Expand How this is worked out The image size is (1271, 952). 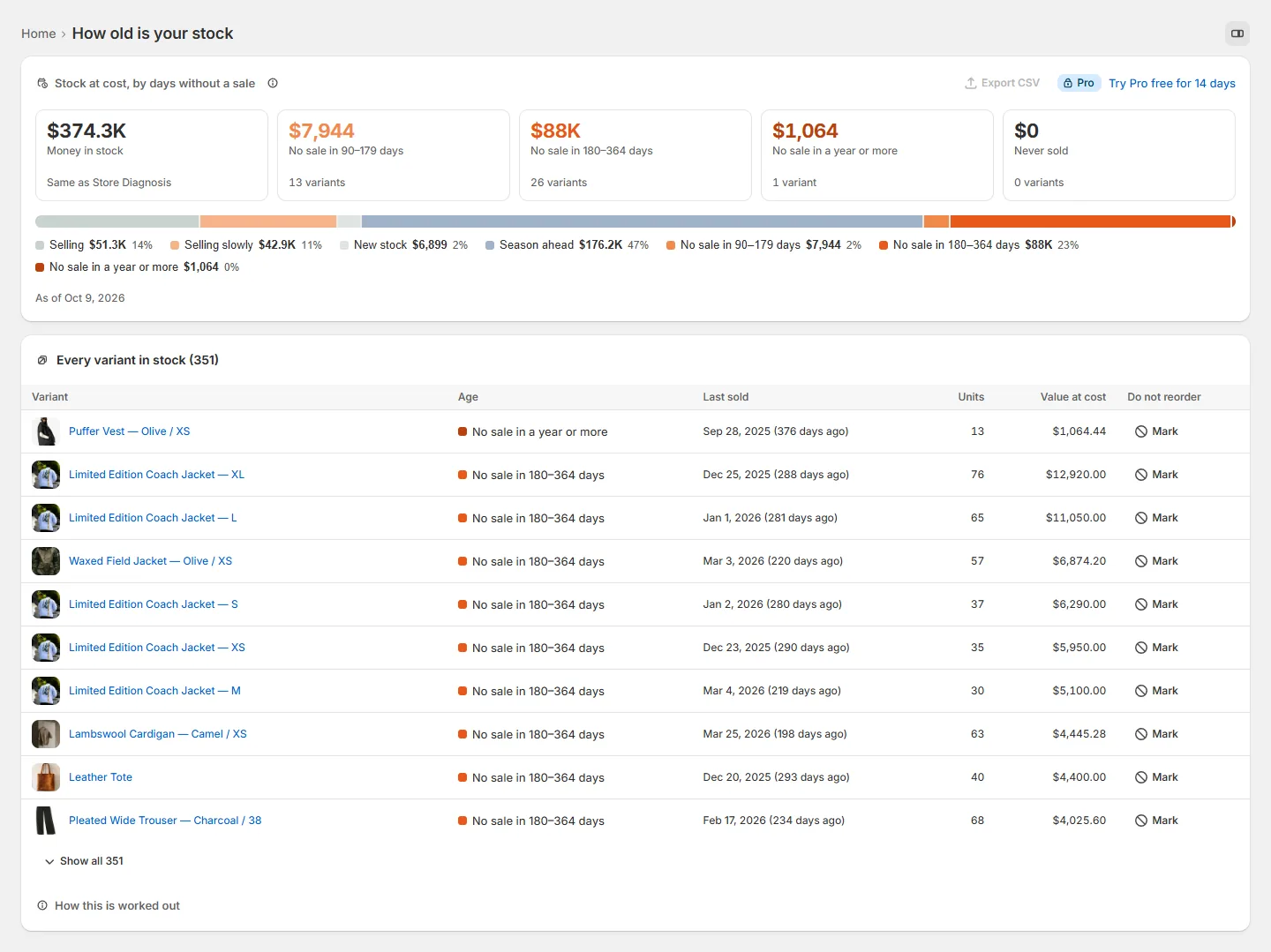click(109, 905)
